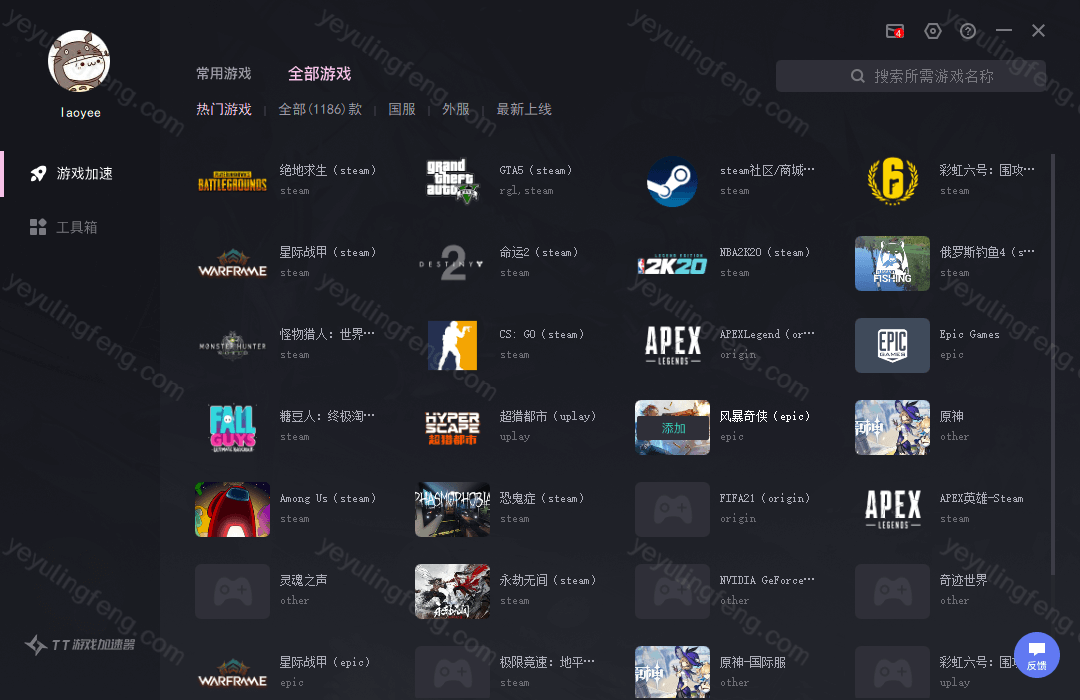Image resolution: width=1080 pixels, height=700 pixels.
Task: Click the Warframe logo for 星际战甲 (epic)
Action: coord(232,672)
